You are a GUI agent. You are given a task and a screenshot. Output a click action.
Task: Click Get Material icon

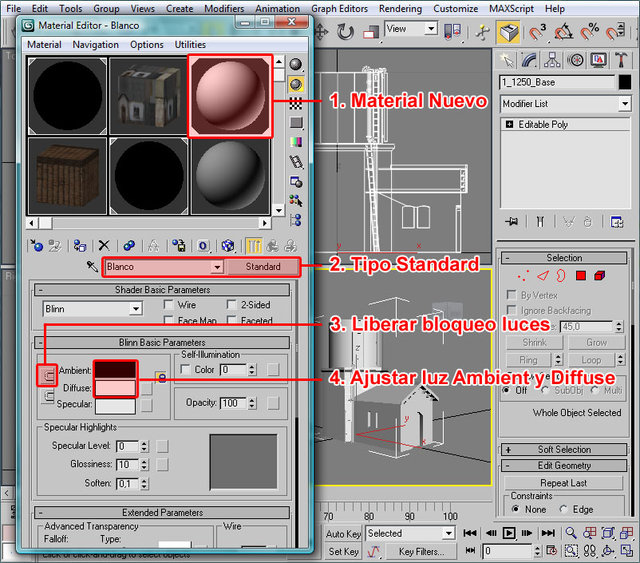coord(37,245)
